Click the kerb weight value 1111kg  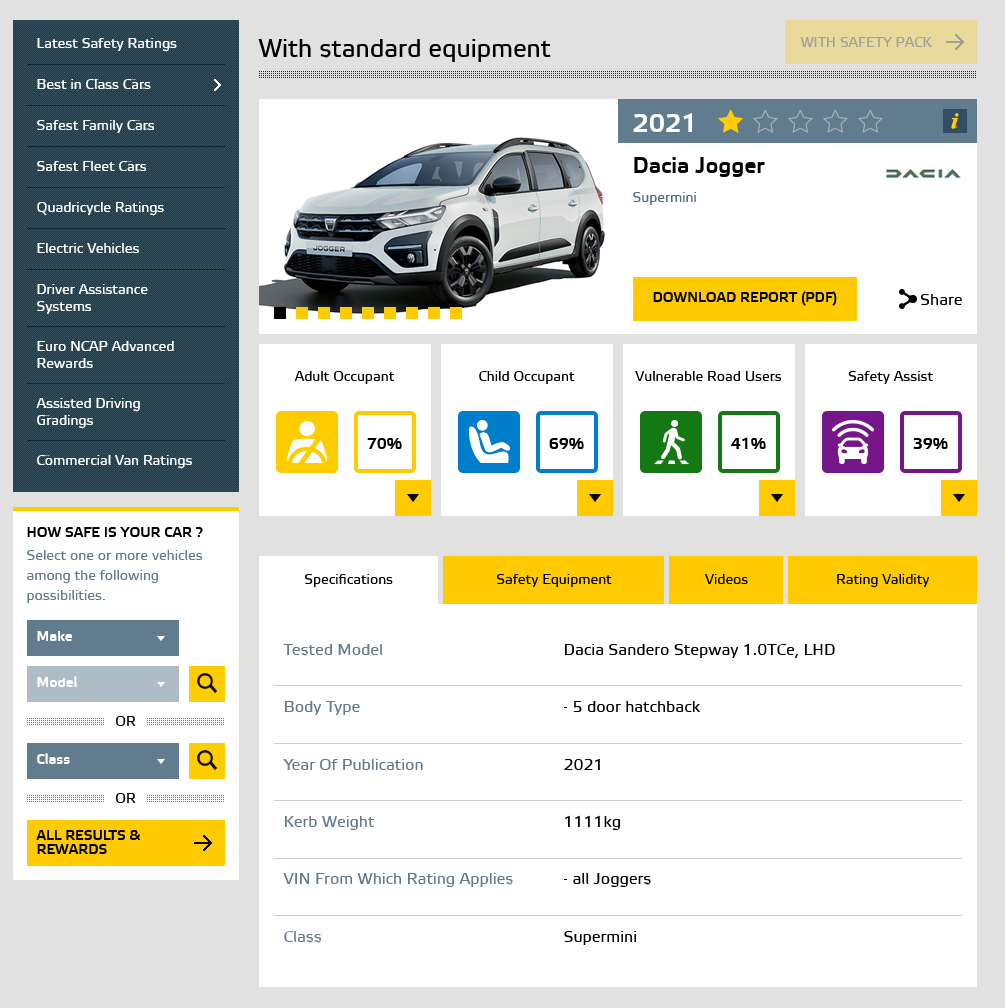tap(592, 822)
